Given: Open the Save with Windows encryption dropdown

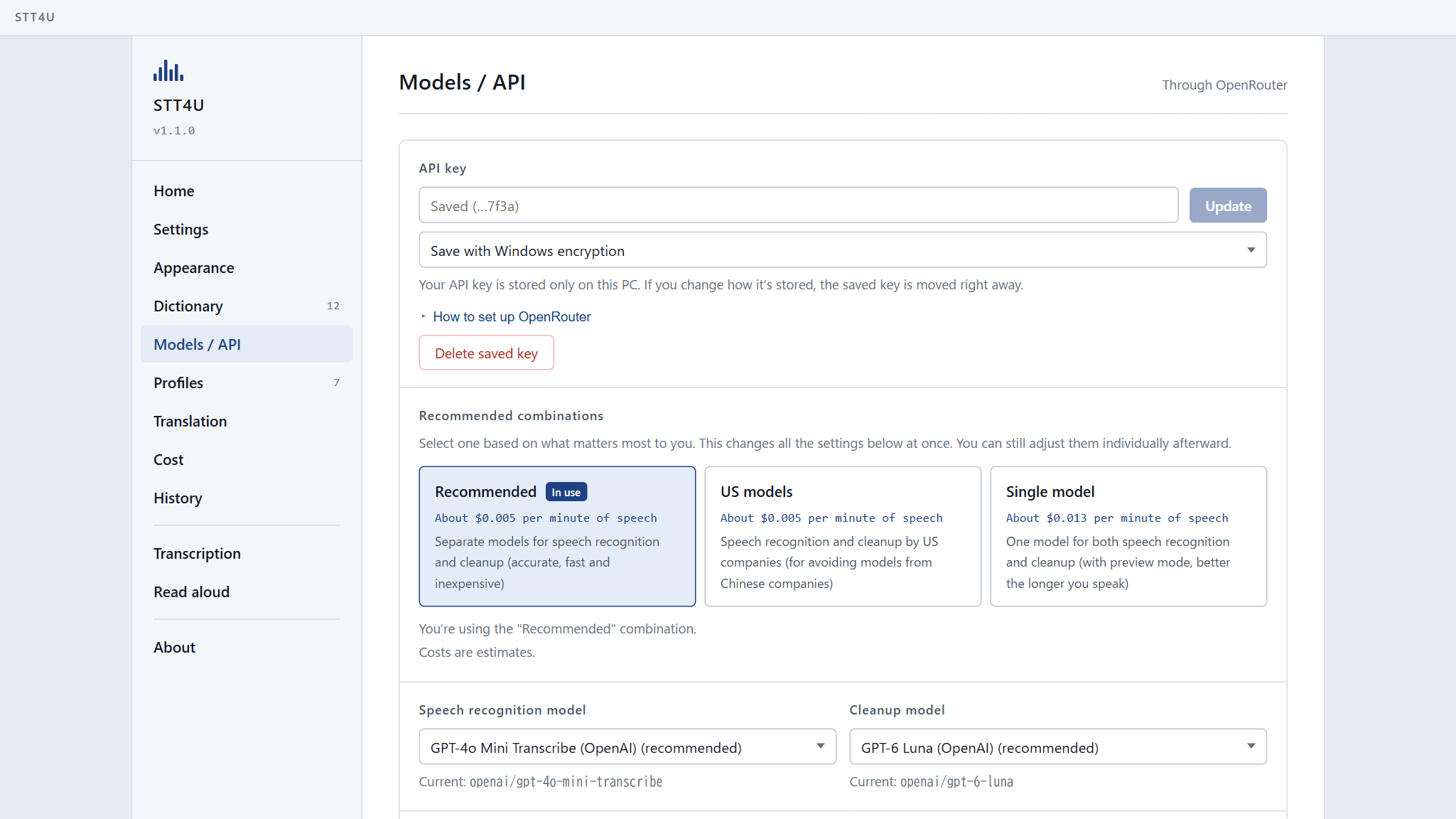Looking at the screenshot, I should point(843,250).
